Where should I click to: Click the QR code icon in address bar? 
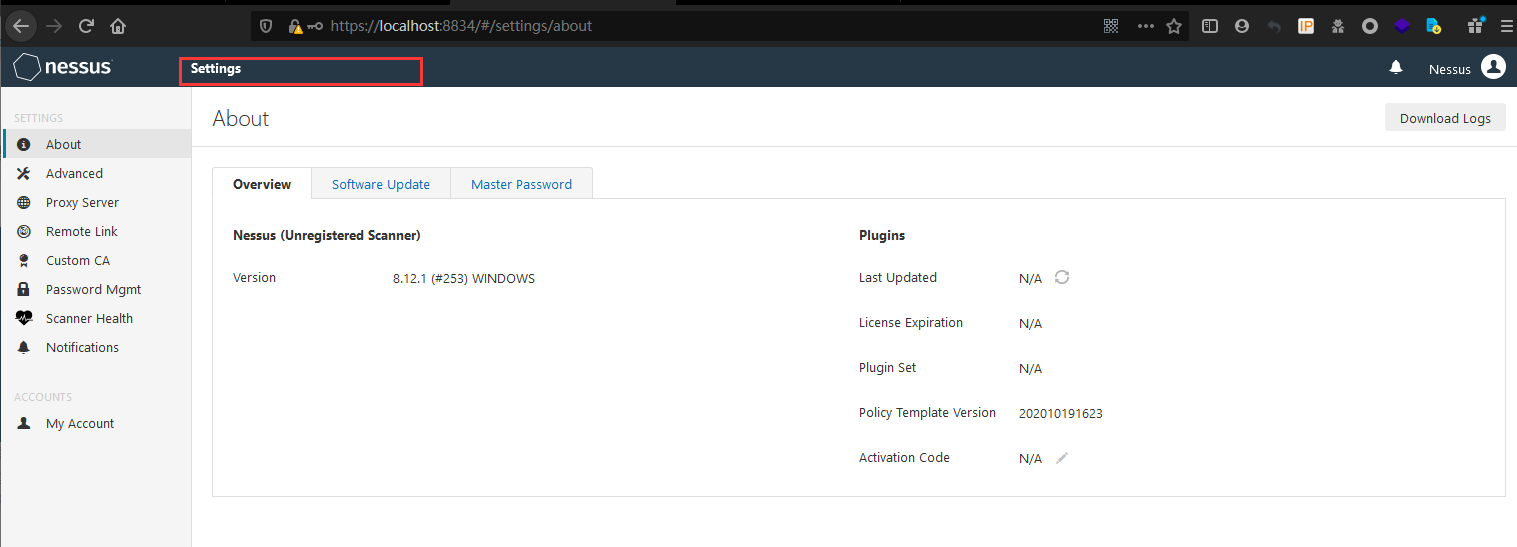point(1111,26)
